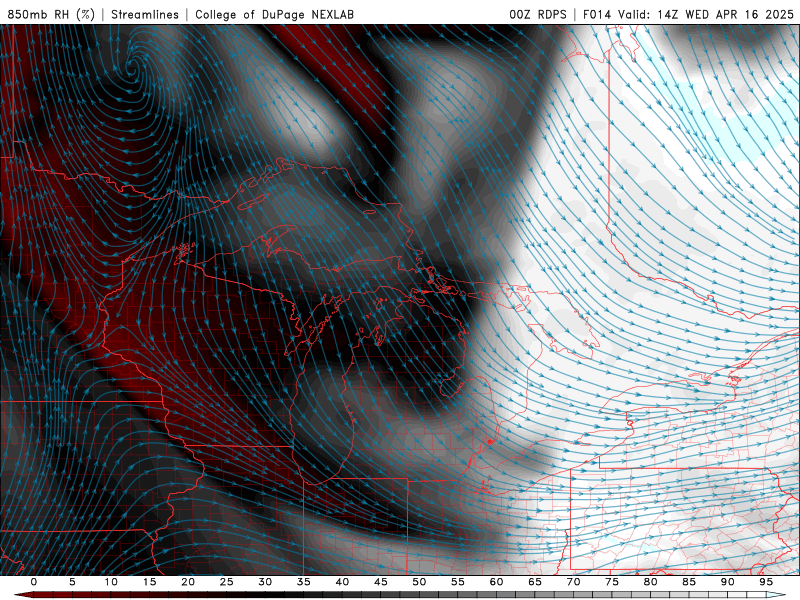Click the '20' label on the colorbar scale
The image size is (800, 600).
pos(188,582)
